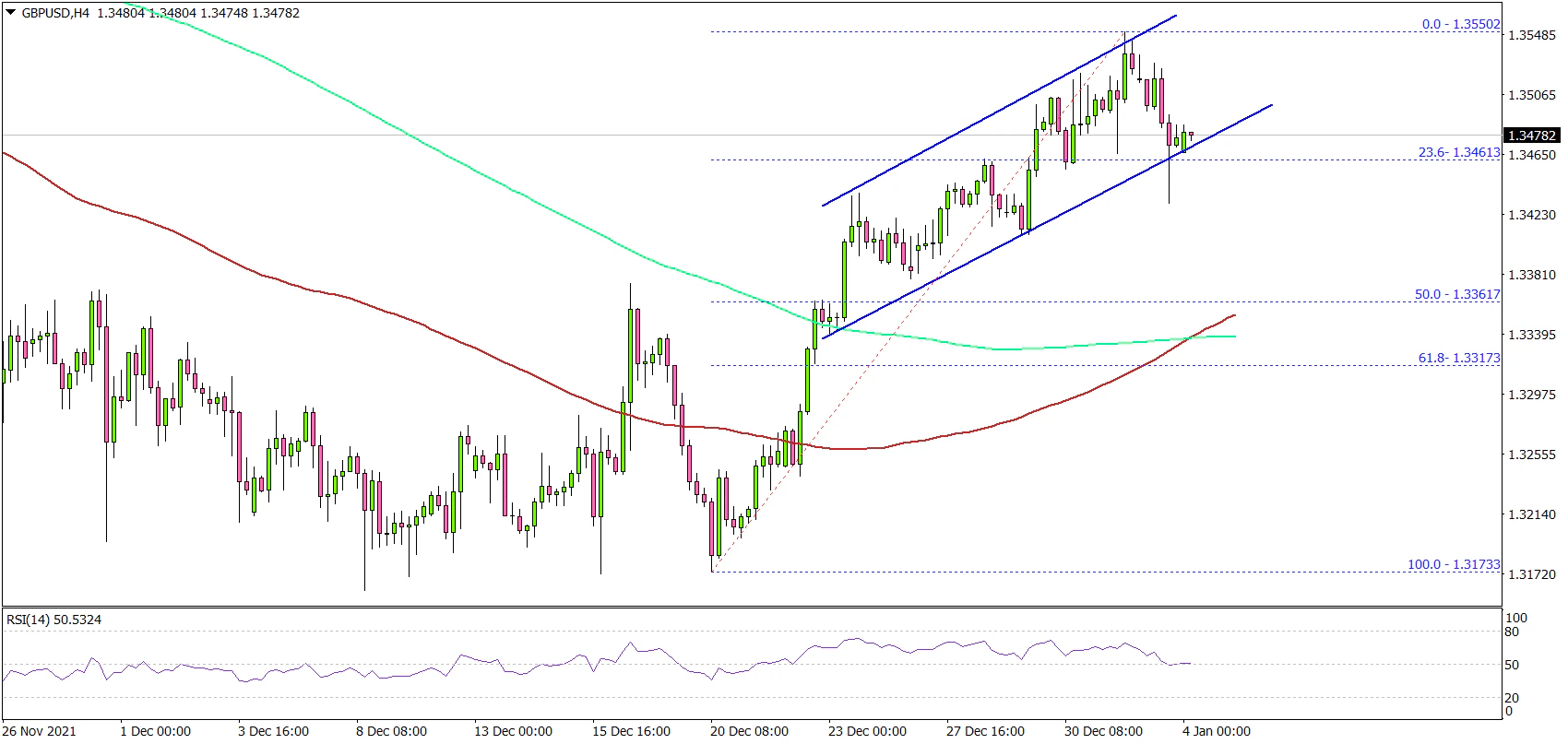This screenshot has height=744, width=1568.
Task: Click the GBPUSD,H4 chart title
Action: (x=56, y=14)
